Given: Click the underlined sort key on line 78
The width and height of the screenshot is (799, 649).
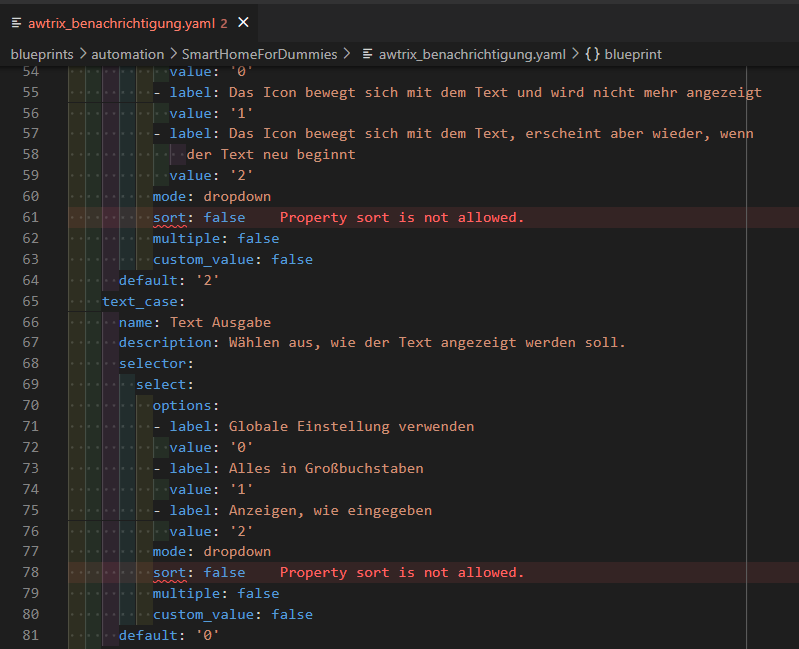Looking at the screenshot, I should [169, 573].
